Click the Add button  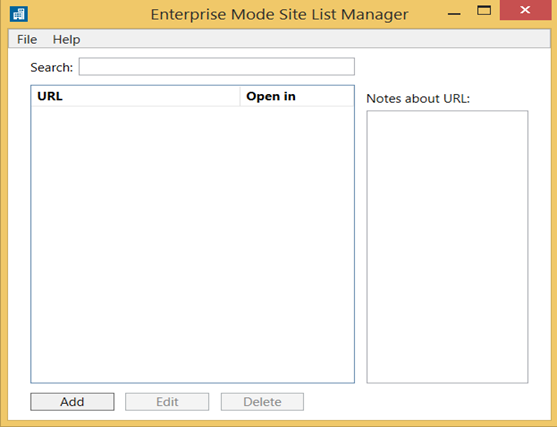pos(72,402)
